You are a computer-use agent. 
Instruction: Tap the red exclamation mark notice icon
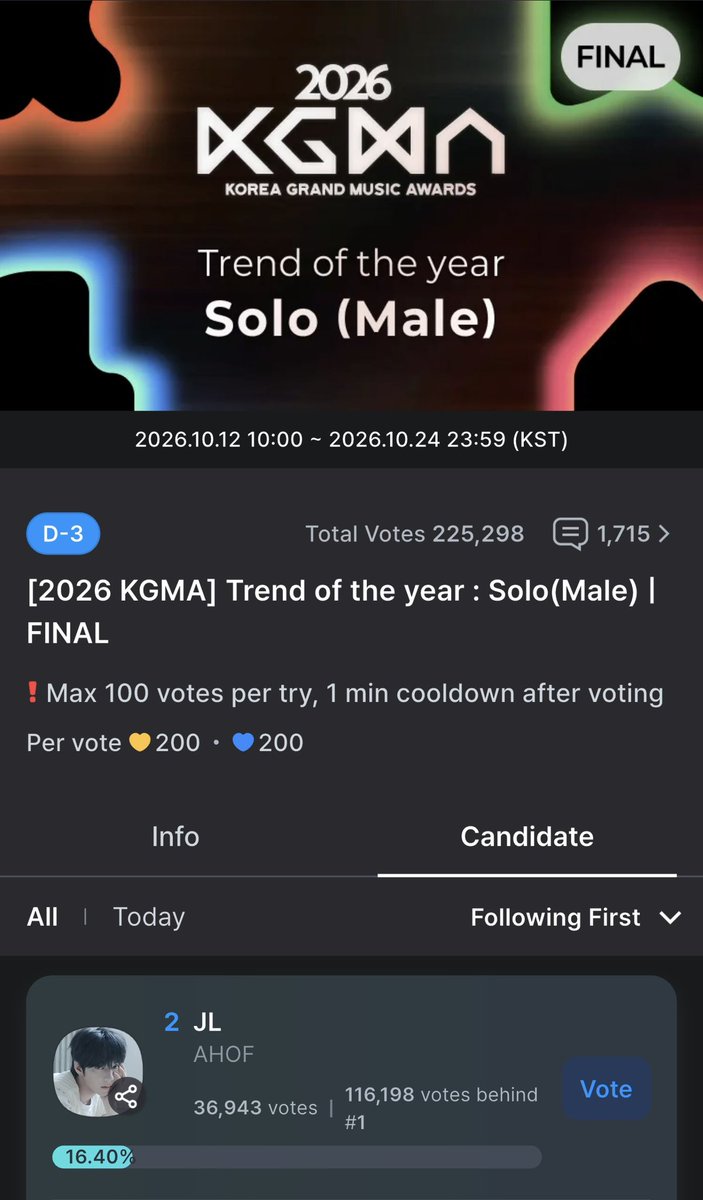(x=34, y=692)
